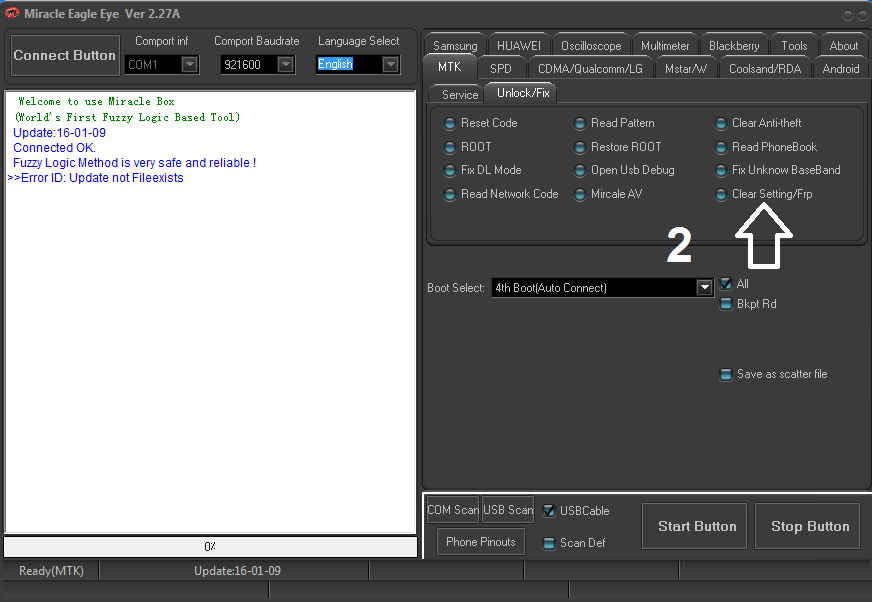Uncheck the All checkbox
Viewport: 872px width, 602px height.
[x=726, y=284]
